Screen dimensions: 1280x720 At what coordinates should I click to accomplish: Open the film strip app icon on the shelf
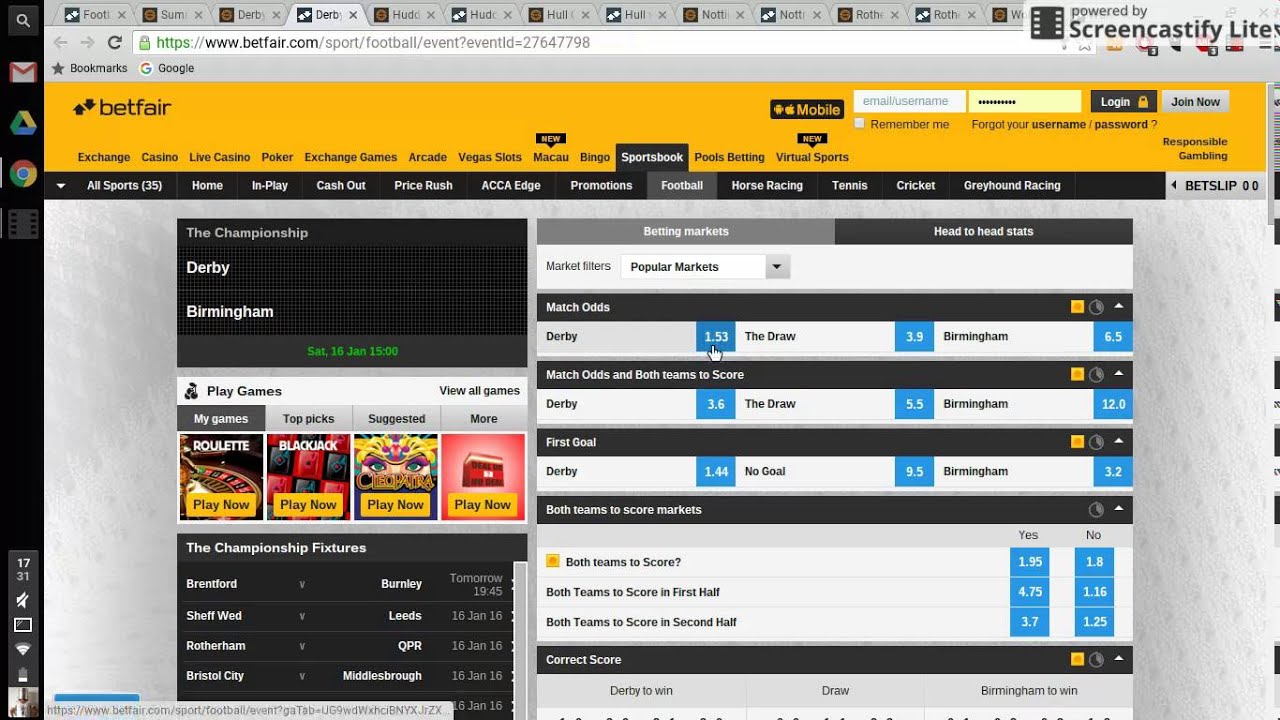coord(22,224)
